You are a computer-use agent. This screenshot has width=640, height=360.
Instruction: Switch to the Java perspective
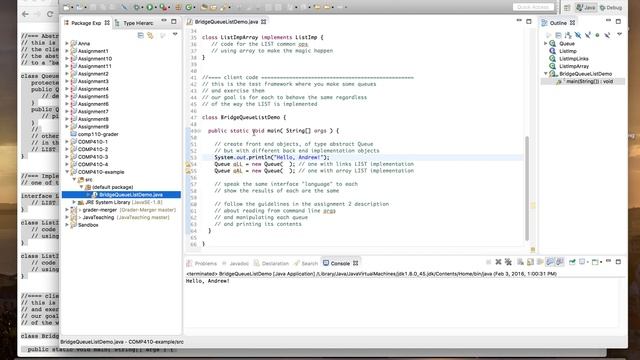[586, 8]
